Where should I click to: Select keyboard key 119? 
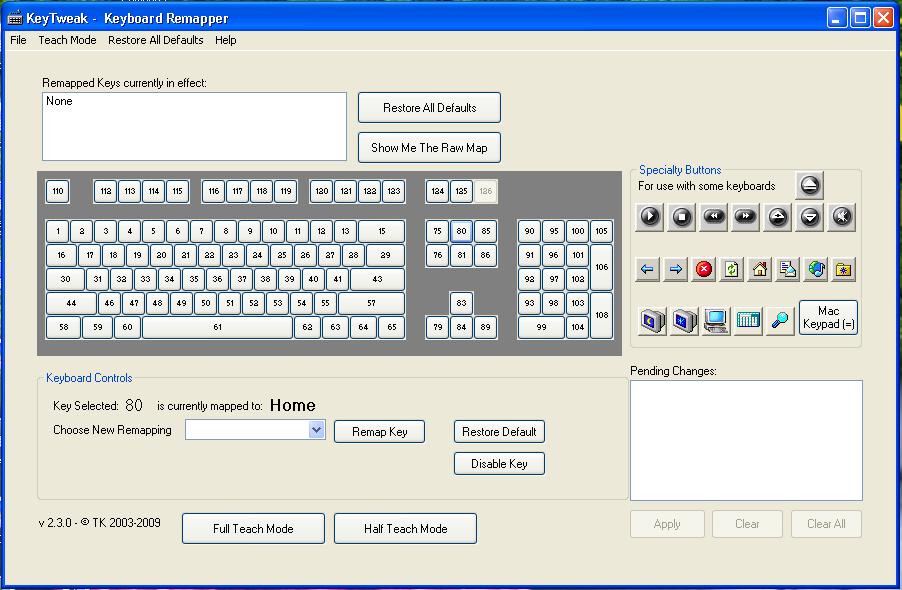[x=286, y=191]
